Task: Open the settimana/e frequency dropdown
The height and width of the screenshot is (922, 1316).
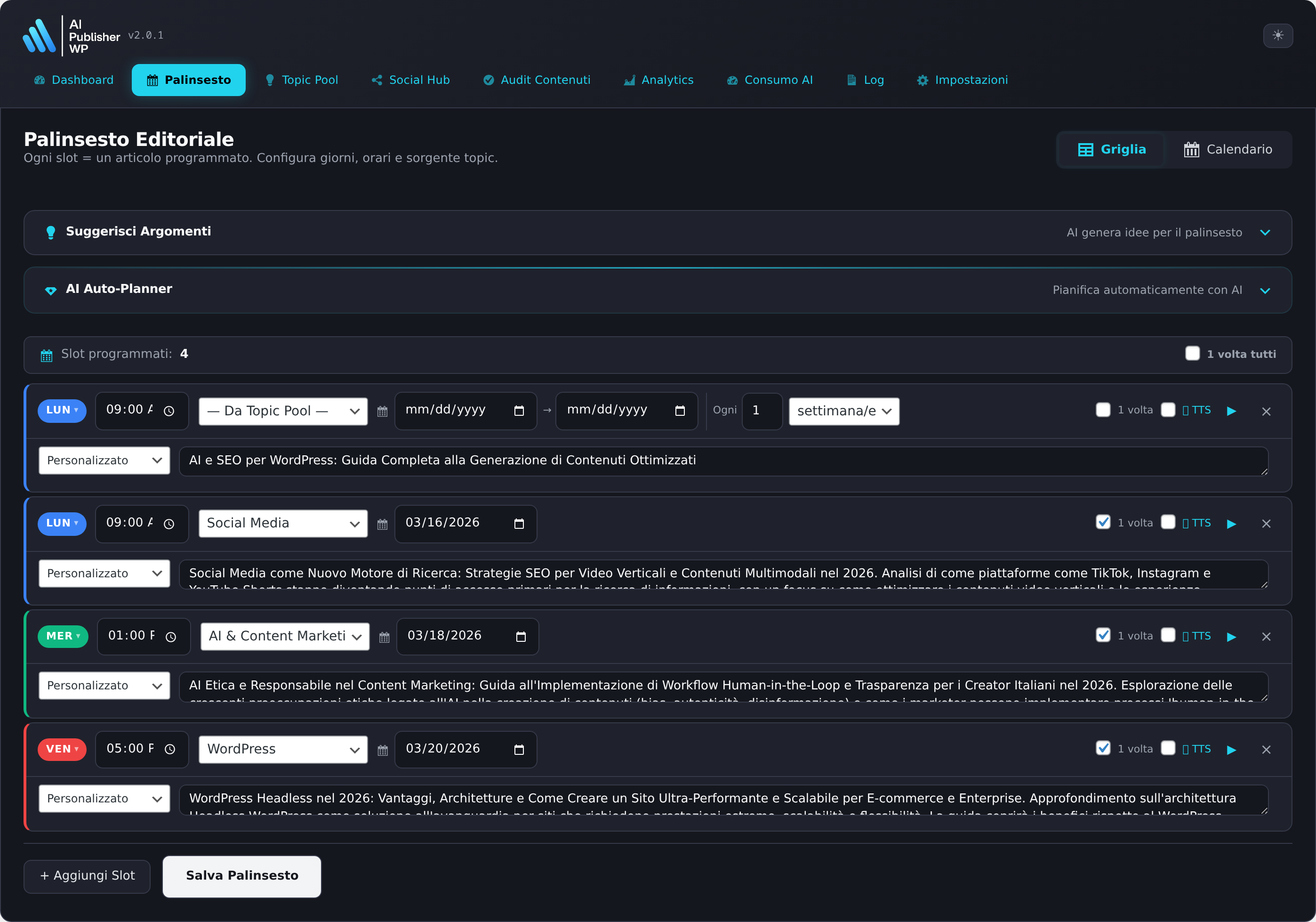Action: pyautogui.click(x=843, y=411)
